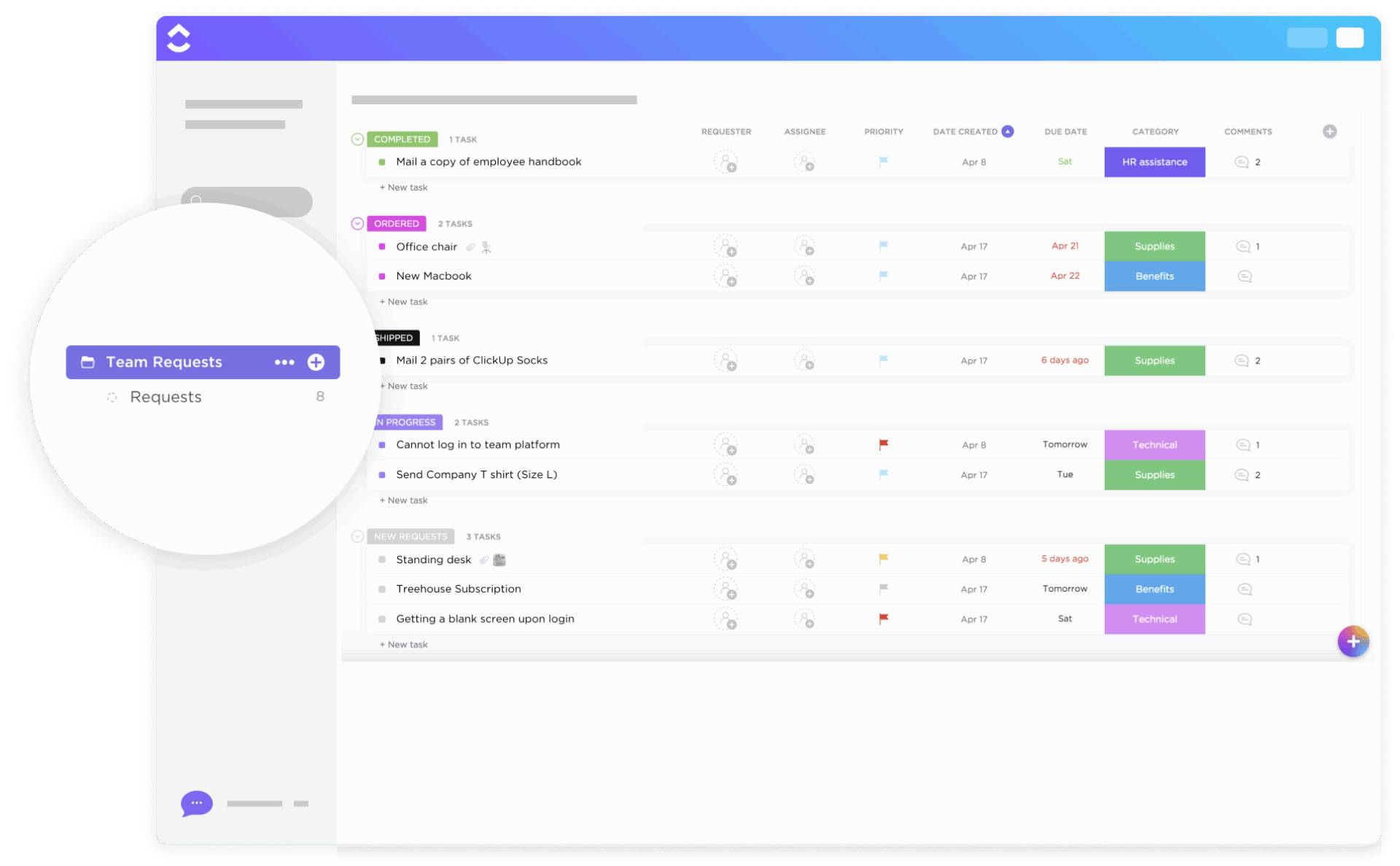Collapse the COMPLETED group
This screenshot has height=866, width=1400.
357,139
